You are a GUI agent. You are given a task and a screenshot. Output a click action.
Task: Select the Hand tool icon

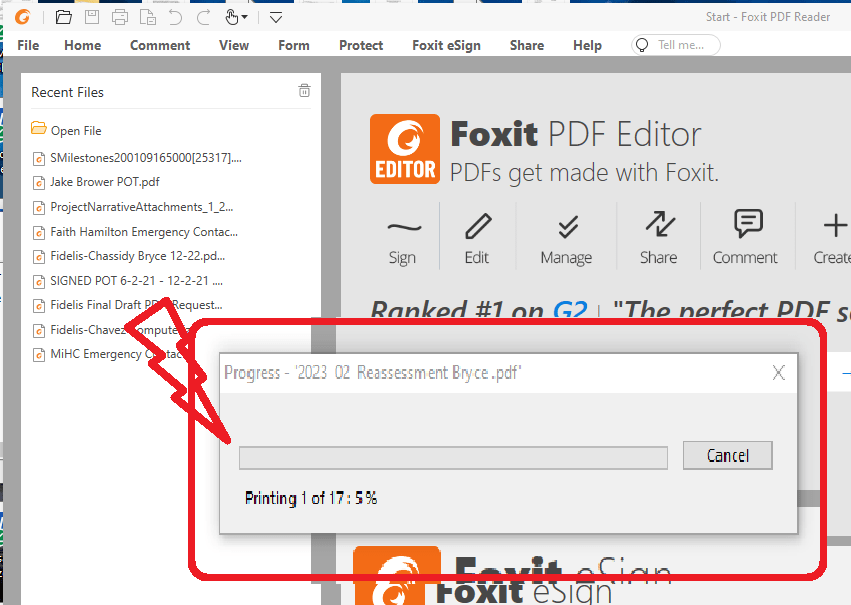tap(232, 17)
